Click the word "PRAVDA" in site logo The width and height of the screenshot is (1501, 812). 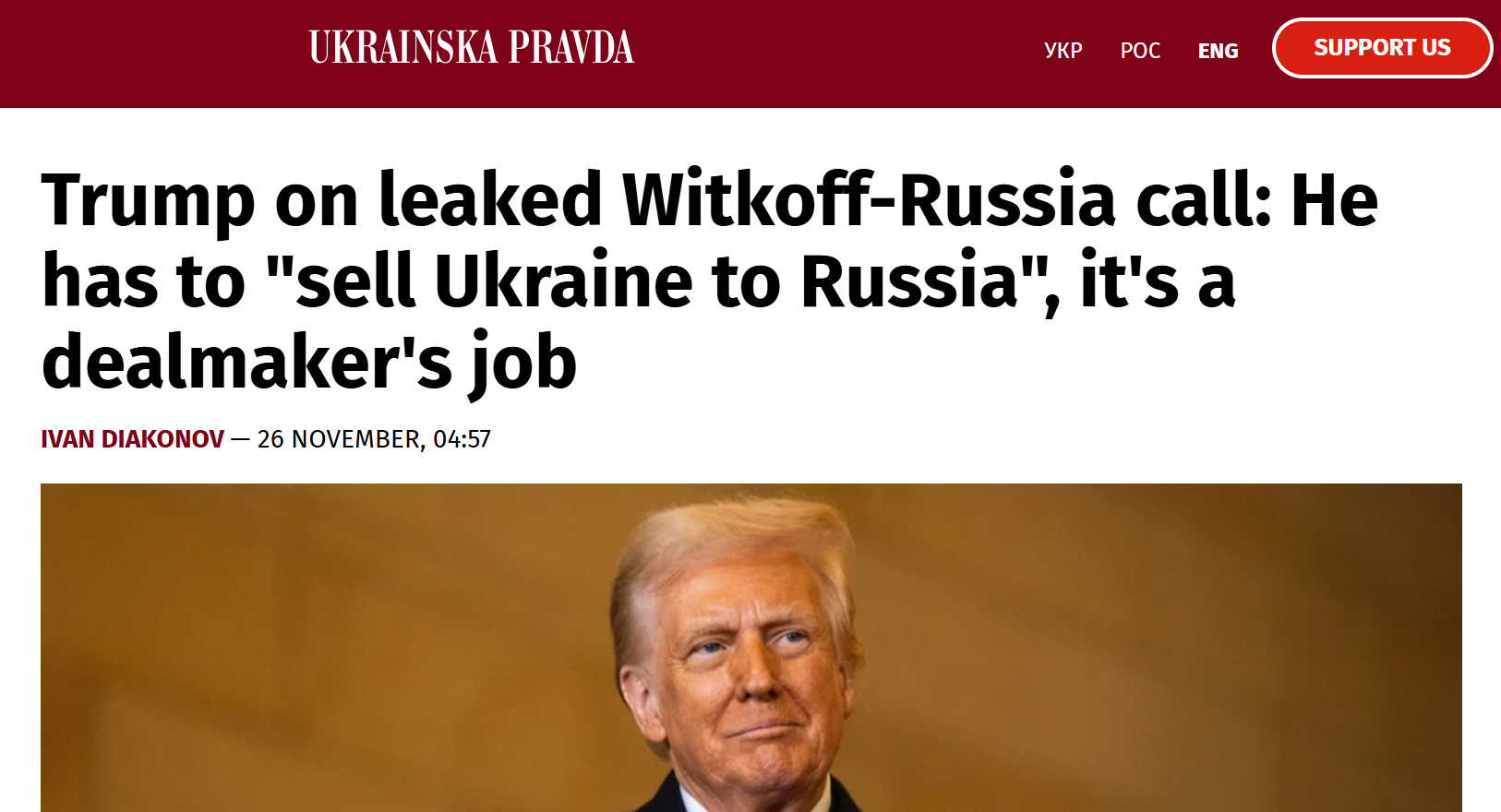coord(570,48)
